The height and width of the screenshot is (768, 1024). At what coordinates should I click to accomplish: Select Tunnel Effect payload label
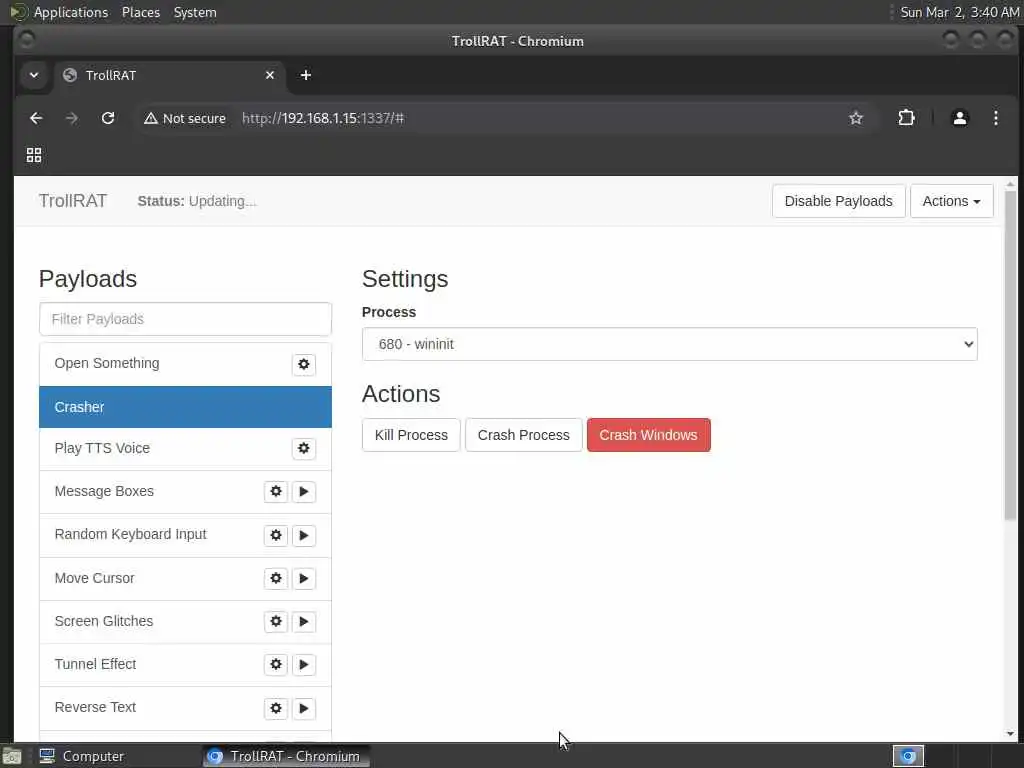coord(95,664)
